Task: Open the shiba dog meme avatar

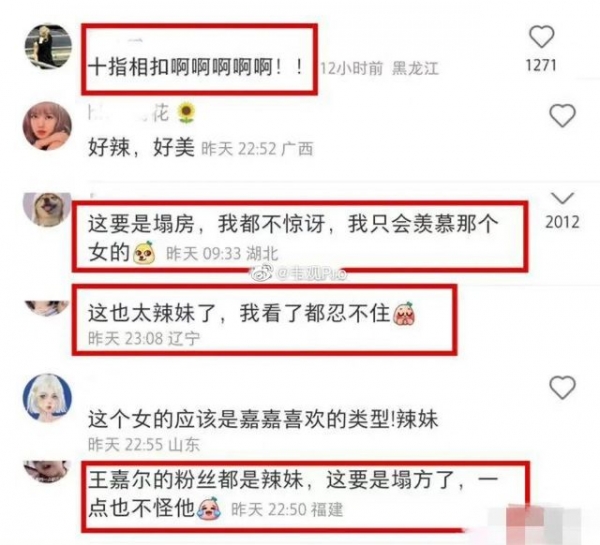Action: point(47,209)
